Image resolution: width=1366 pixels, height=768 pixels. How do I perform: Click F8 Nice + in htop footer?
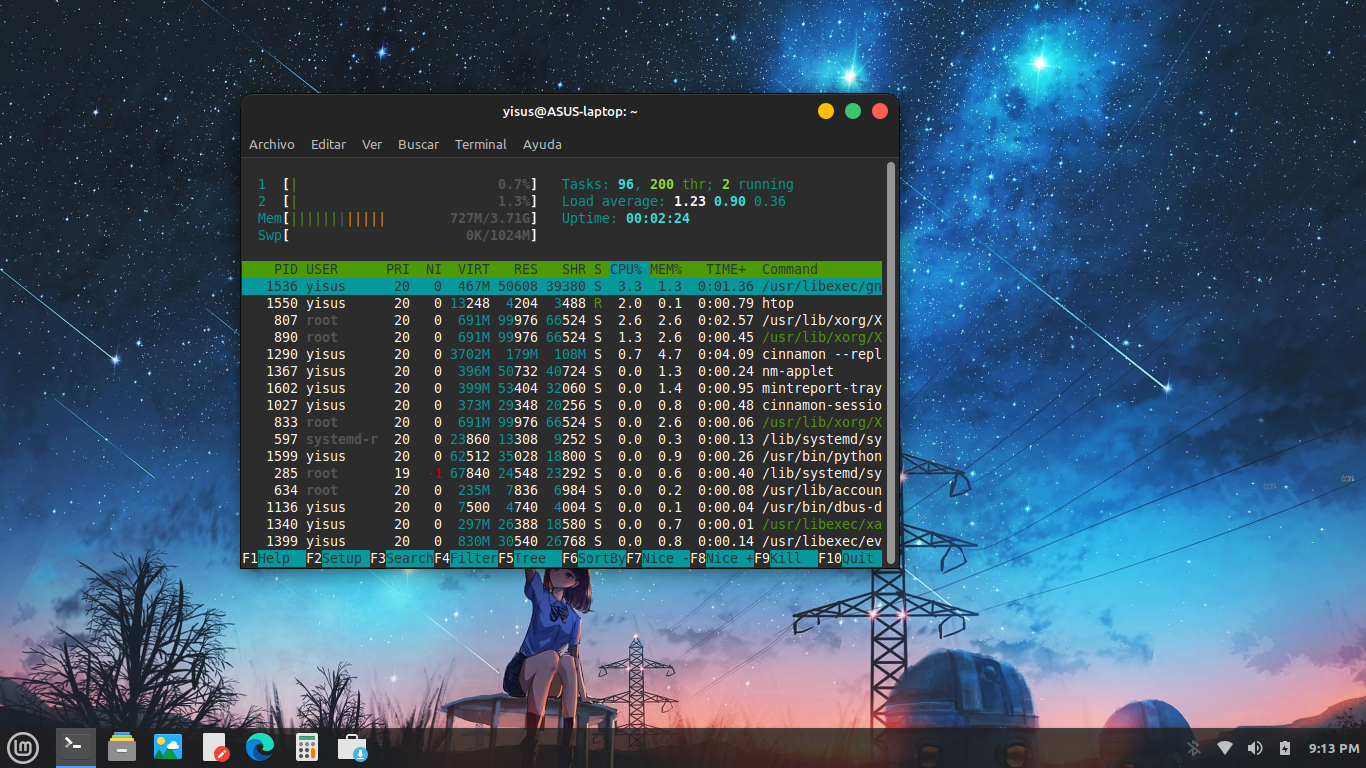722,558
